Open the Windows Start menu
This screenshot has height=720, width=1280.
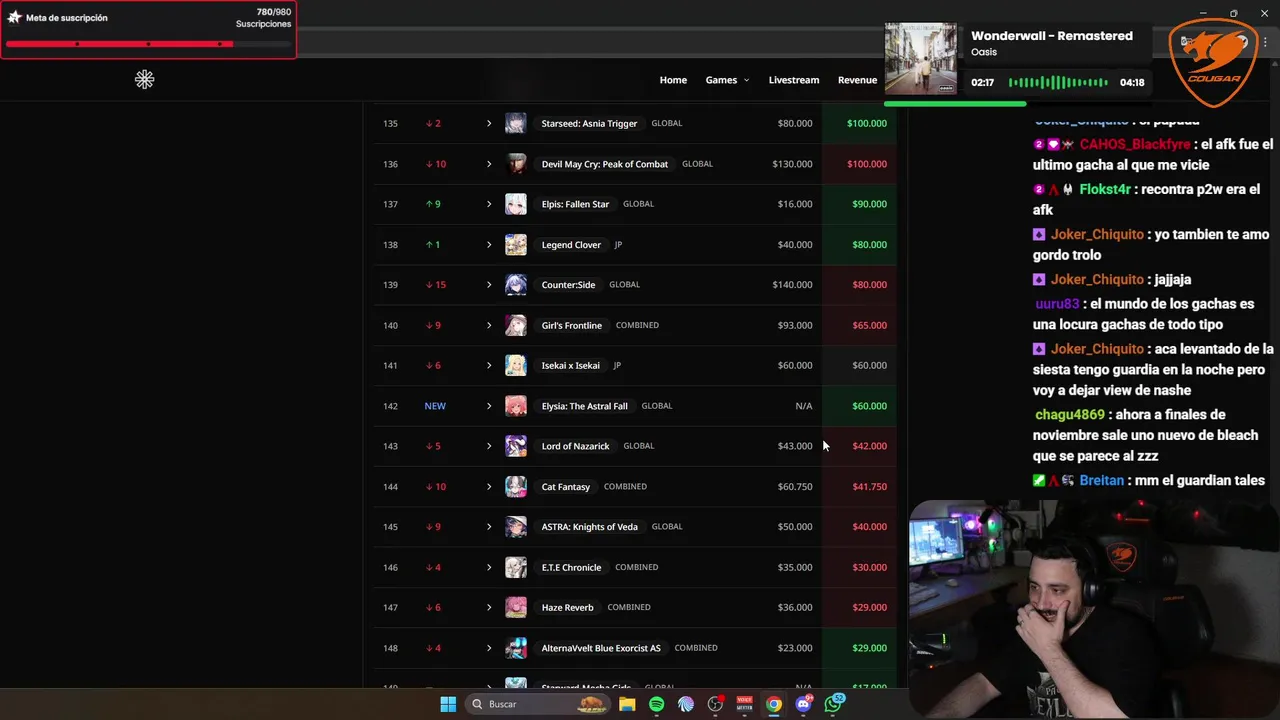(x=448, y=704)
